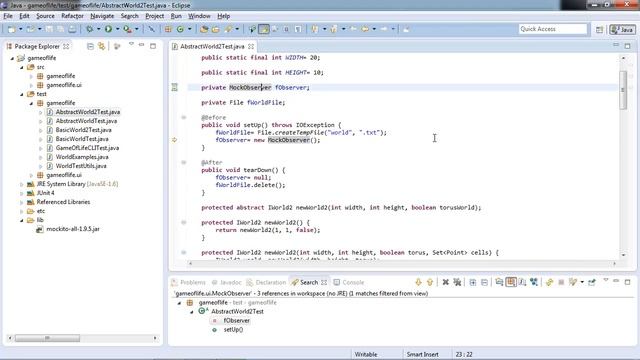This screenshot has height=360, width=640.
Task: Click the Open Task folder icon
Action: coord(216,29)
